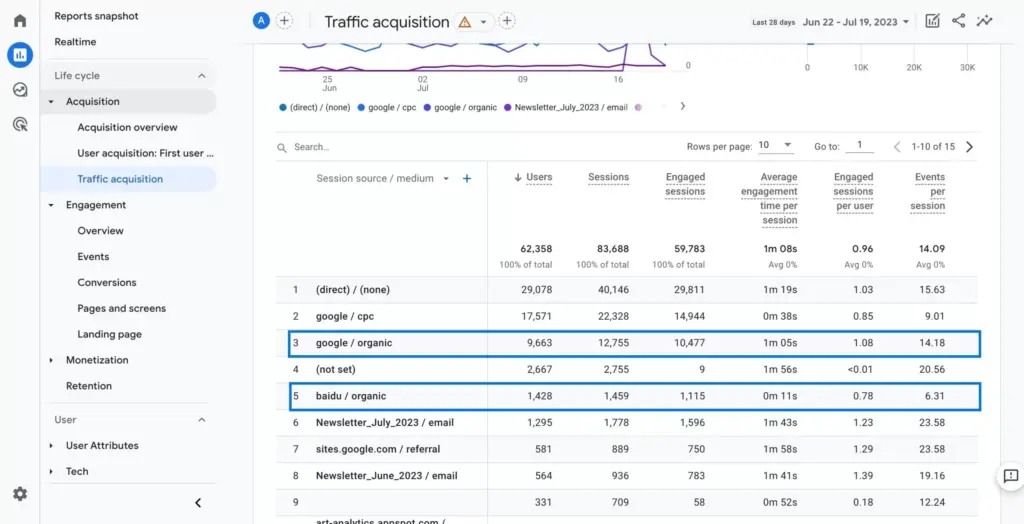Viewport: 1024px width, 524px height.
Task: Open the Landing page report
Action: point(110,335)
